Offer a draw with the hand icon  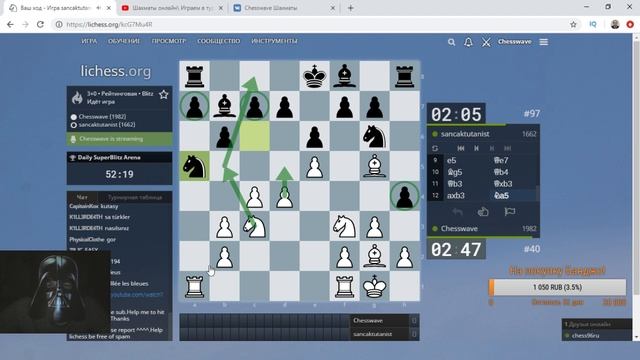(x=483, y=211)
